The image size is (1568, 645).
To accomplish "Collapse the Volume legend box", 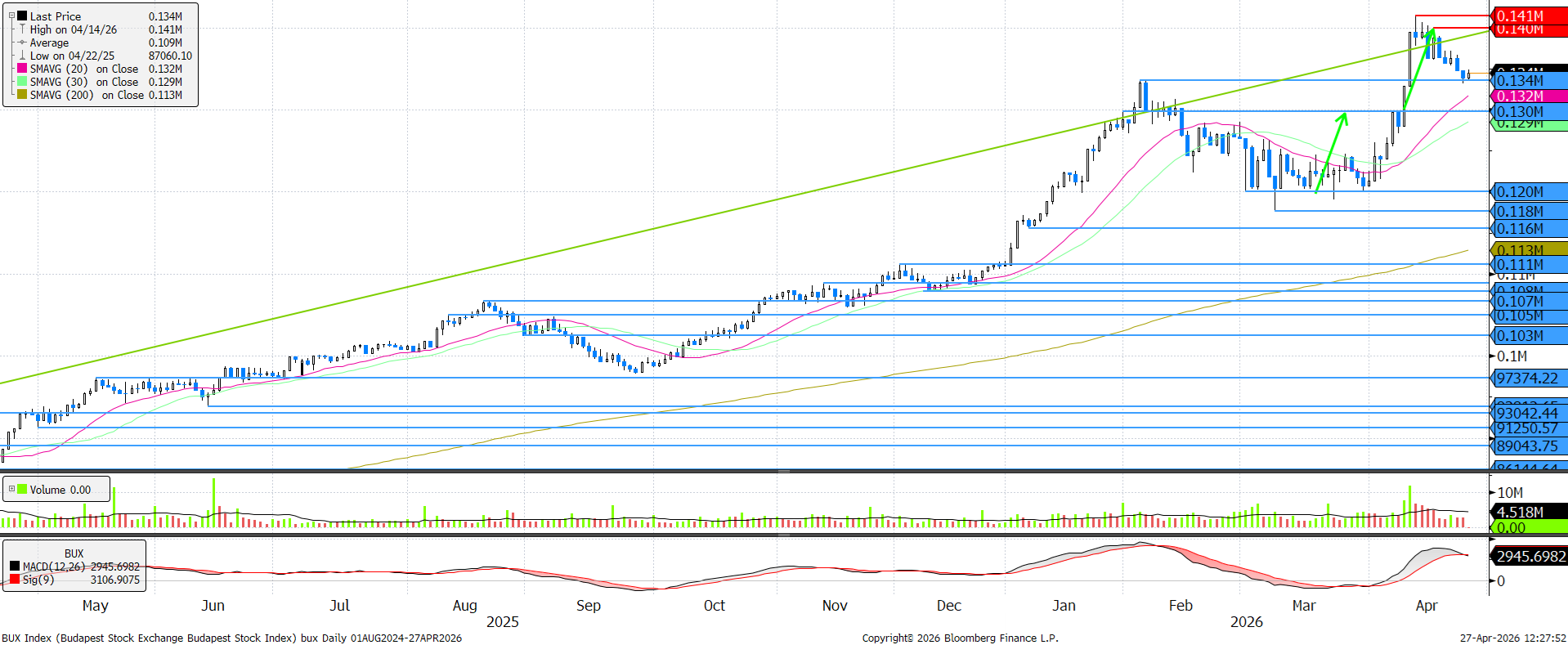I will tap(11, 490).
